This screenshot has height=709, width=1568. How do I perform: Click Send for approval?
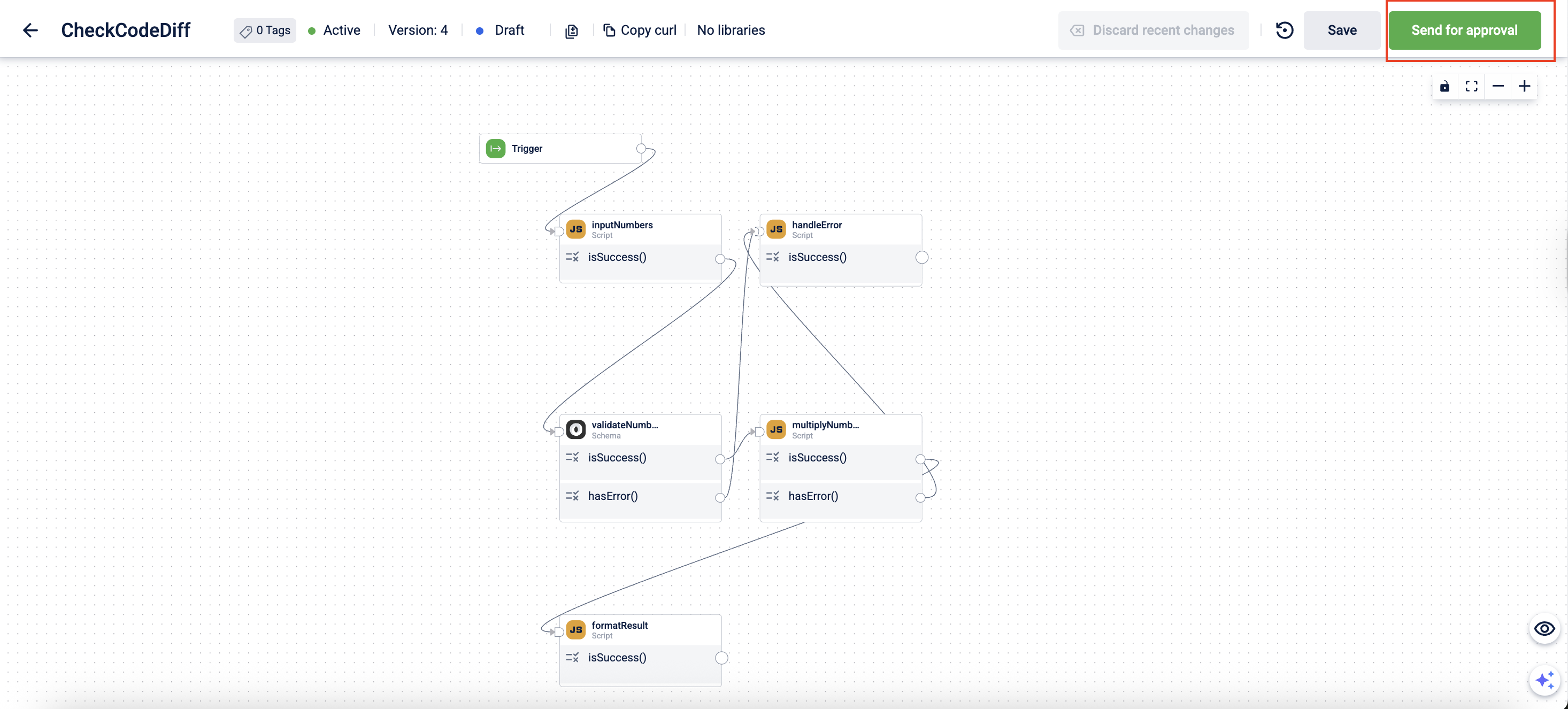[1464, 30]
